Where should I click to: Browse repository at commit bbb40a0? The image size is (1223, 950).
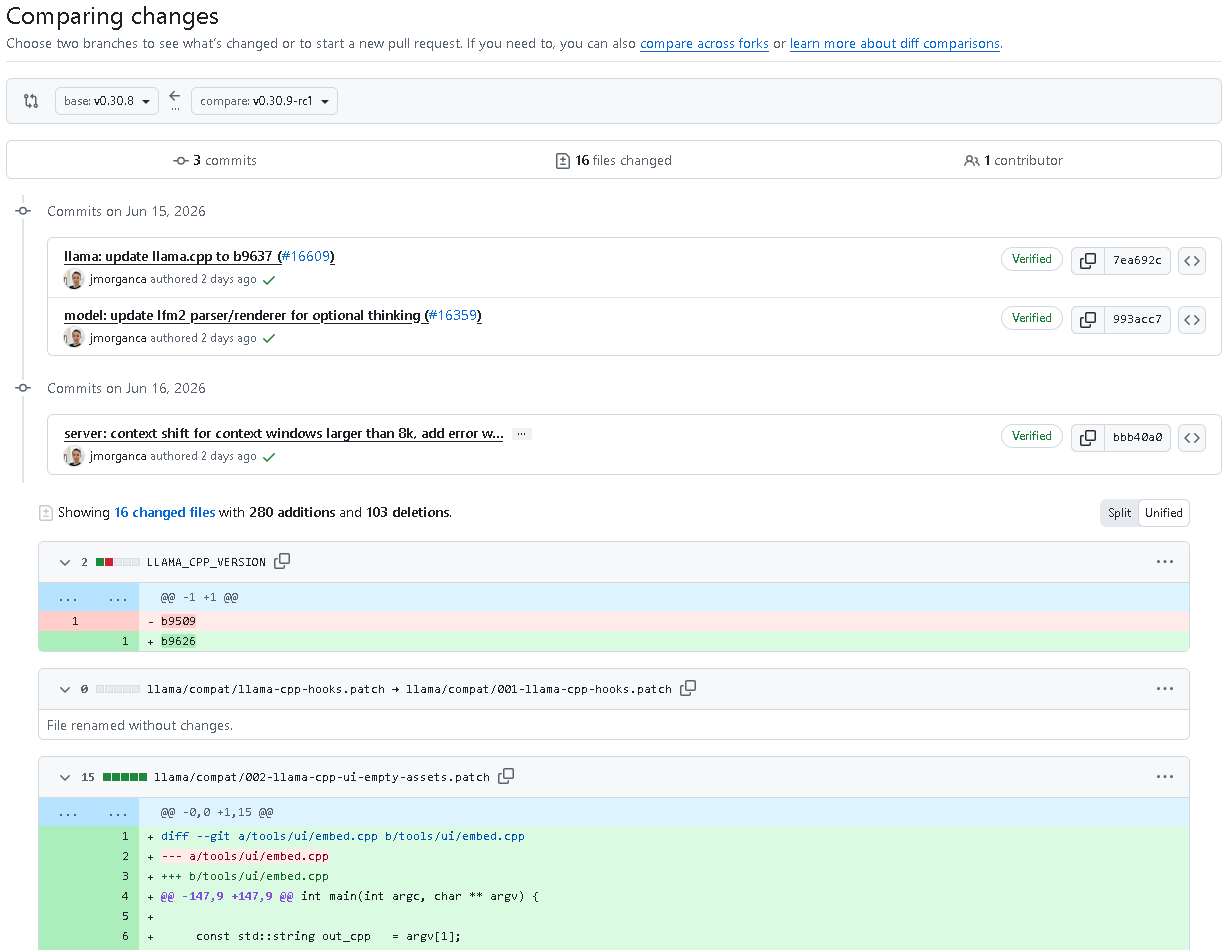[x=1191, y=437]
